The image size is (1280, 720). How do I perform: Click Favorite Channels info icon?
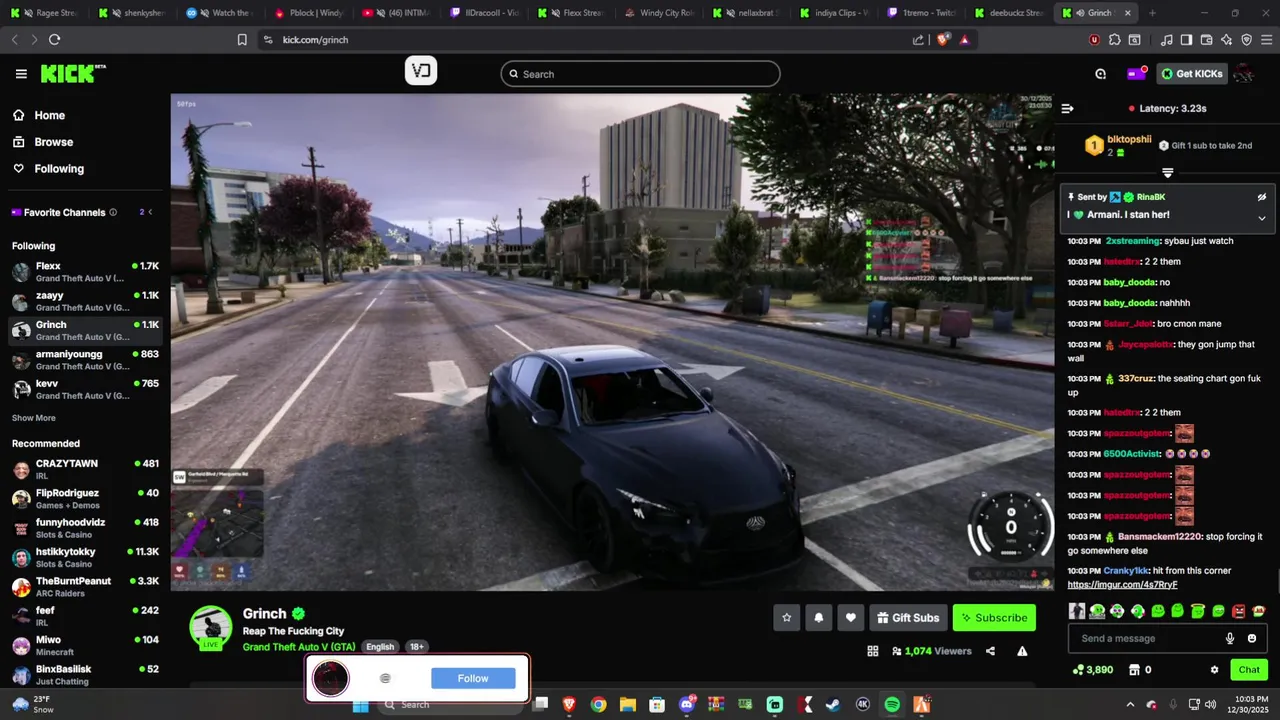[x=113, y=212]
